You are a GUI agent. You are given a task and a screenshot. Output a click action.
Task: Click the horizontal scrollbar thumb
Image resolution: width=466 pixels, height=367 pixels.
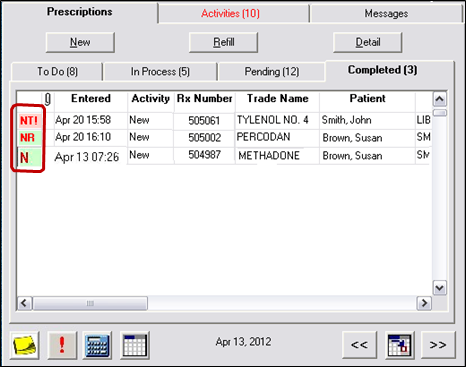(90, 303)
